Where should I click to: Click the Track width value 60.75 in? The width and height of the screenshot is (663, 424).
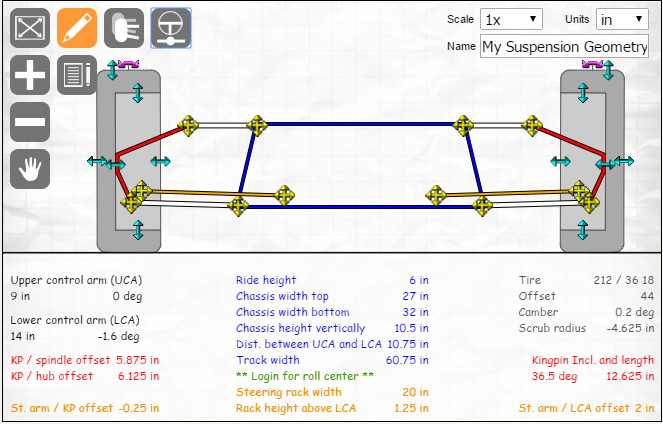tap(402, 360)
